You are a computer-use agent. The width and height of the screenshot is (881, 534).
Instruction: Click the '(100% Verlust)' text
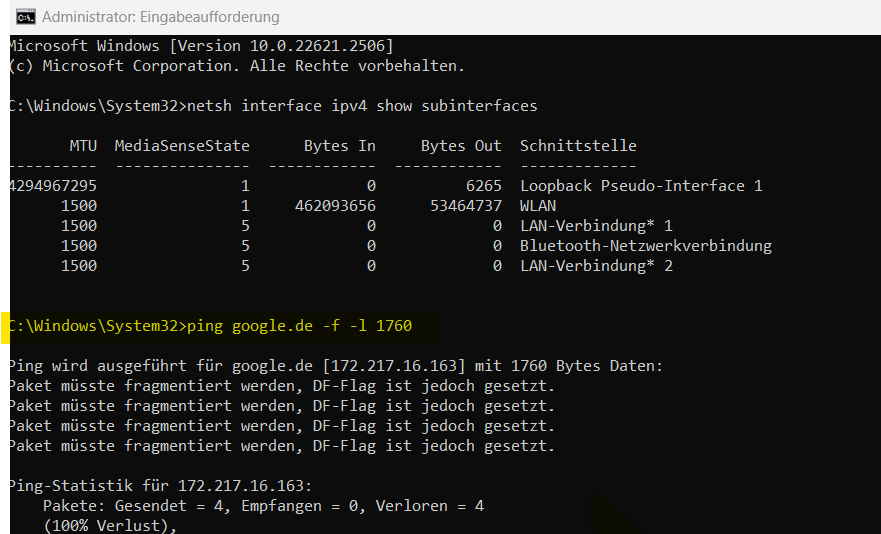[102, 525]
